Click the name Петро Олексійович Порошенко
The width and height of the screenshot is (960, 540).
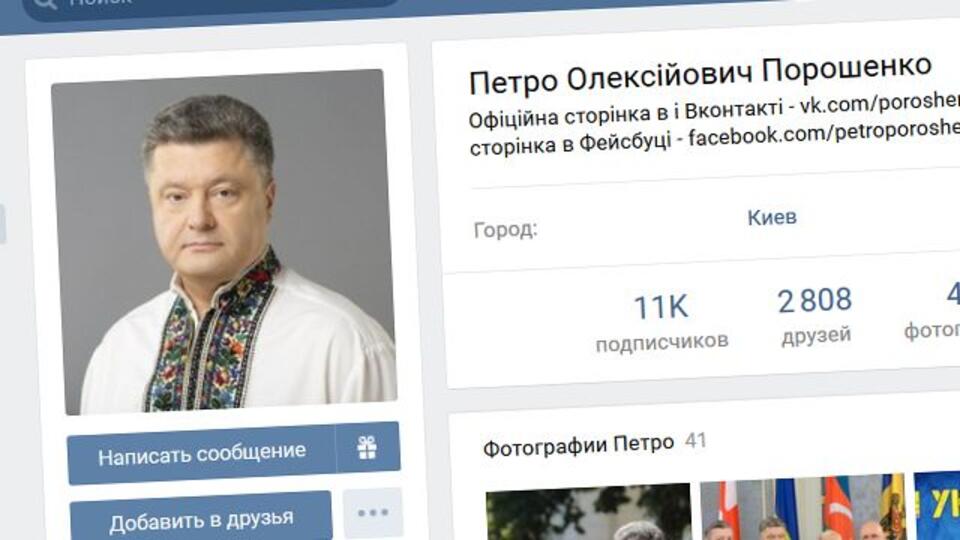(700, 74)
